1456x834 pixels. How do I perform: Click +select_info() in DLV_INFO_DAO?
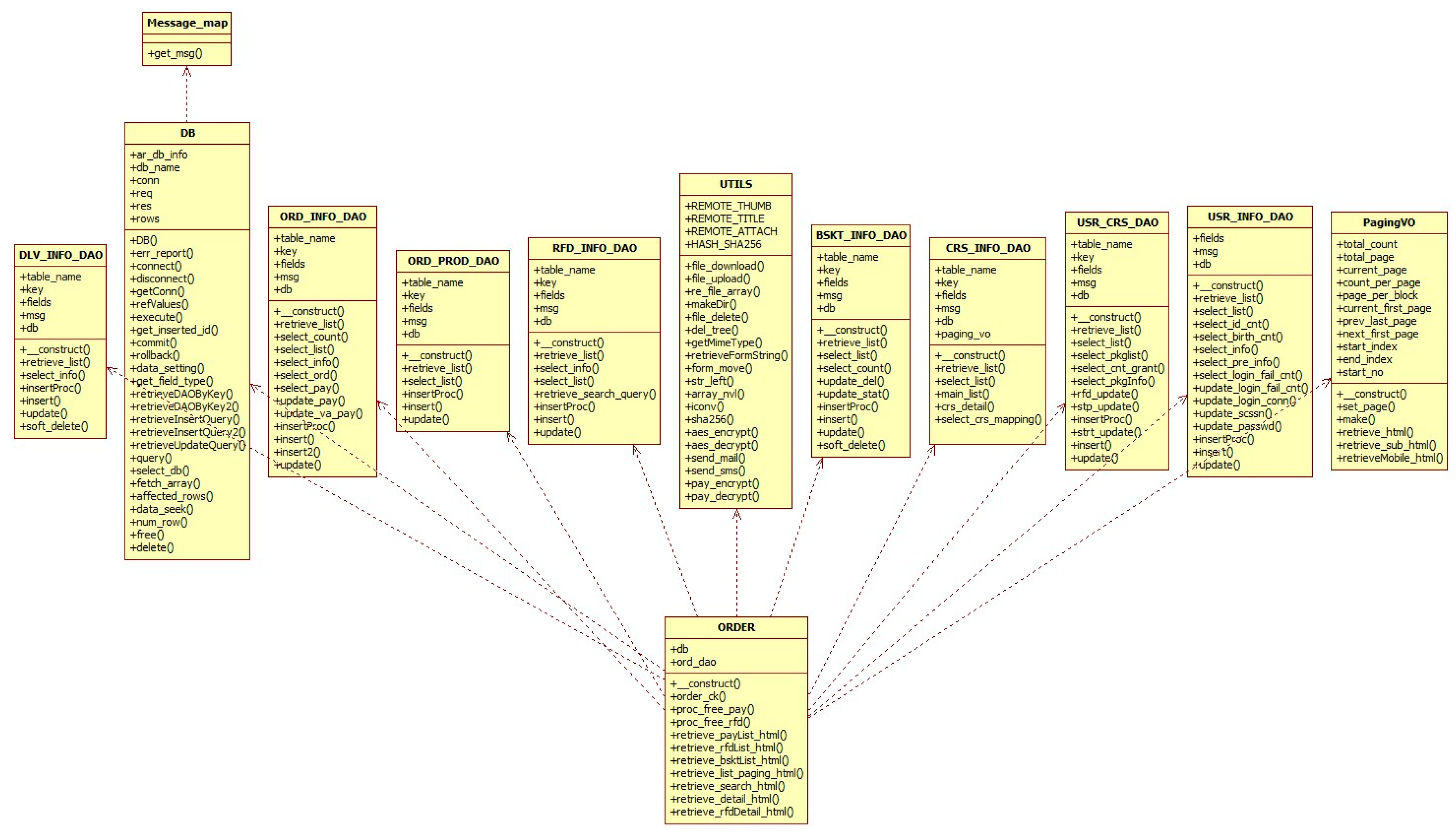point(52,375)
